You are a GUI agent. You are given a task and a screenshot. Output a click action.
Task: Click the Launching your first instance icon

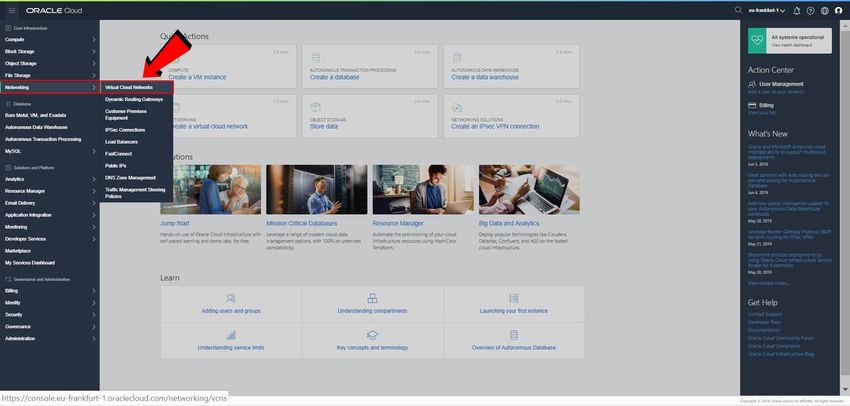coord(513,298)
